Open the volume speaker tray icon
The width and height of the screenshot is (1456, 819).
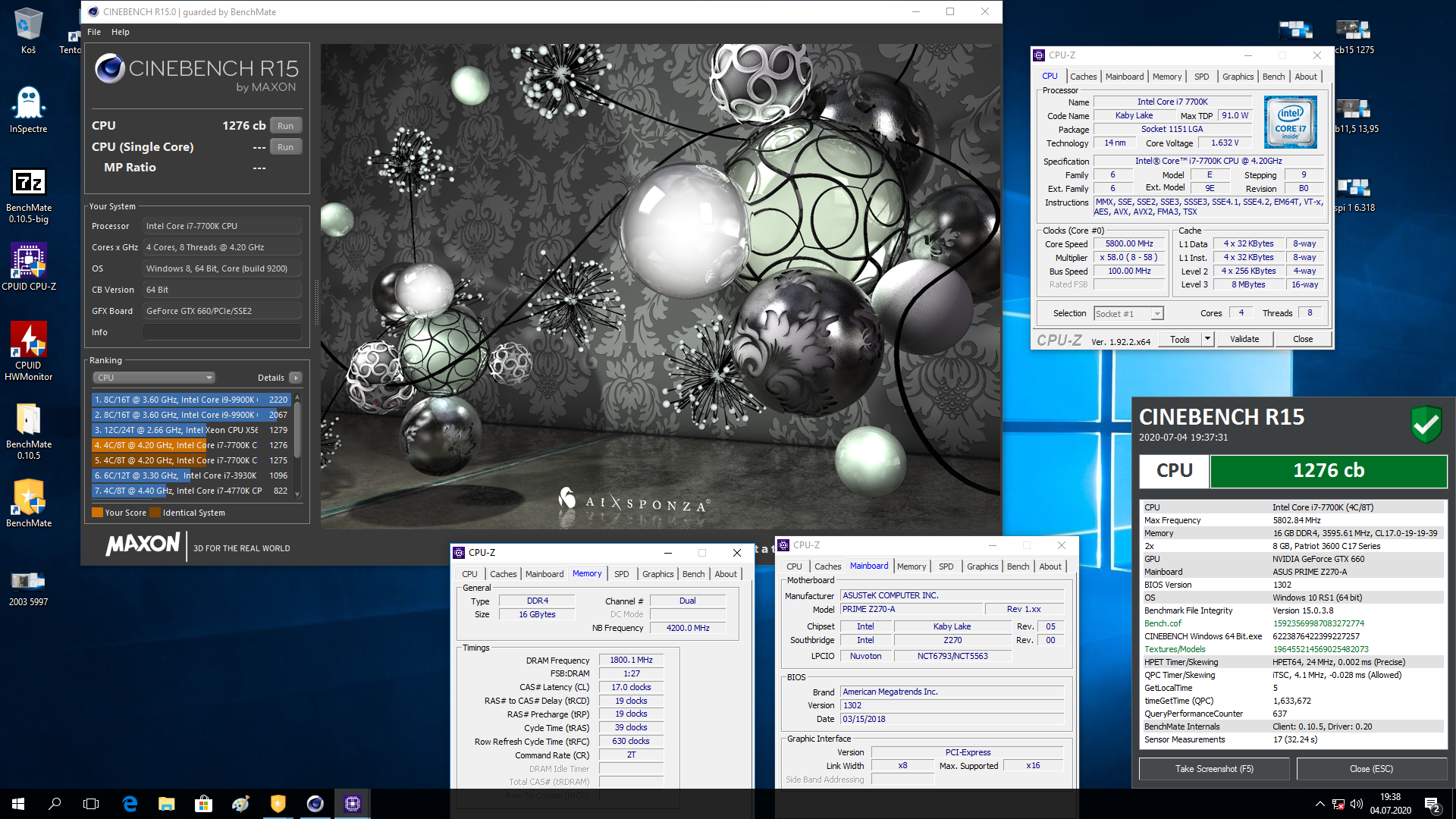(x=1357, y=804)
